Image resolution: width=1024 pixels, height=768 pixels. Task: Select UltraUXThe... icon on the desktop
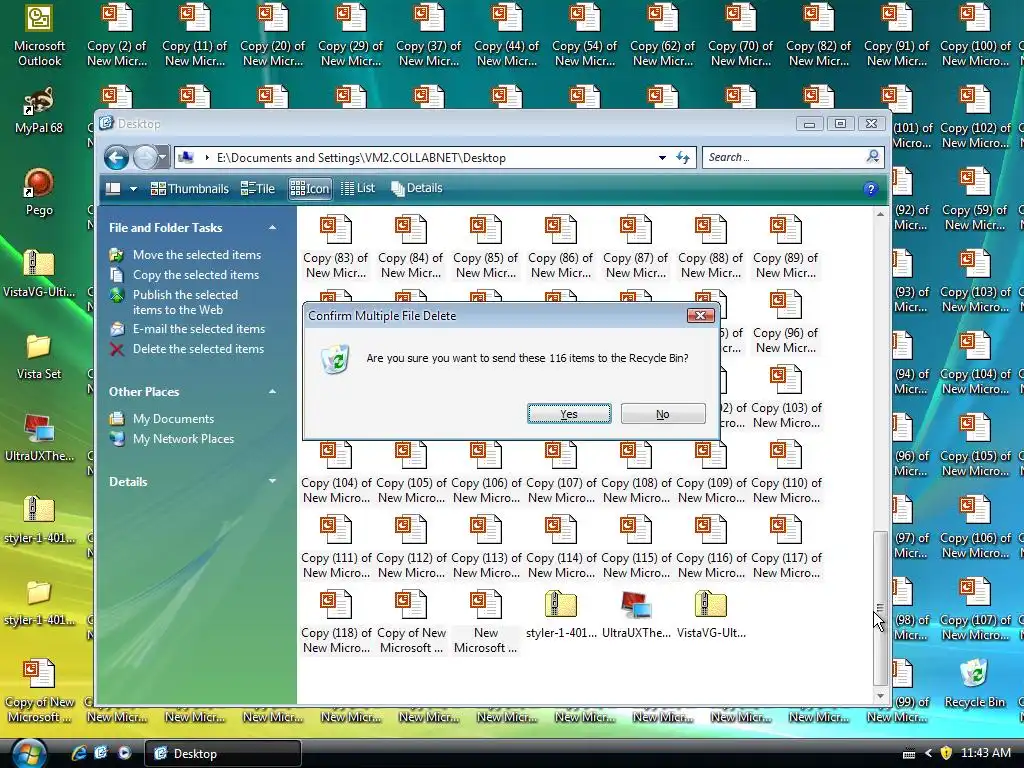pyautogui.click(x=39, y=438)
